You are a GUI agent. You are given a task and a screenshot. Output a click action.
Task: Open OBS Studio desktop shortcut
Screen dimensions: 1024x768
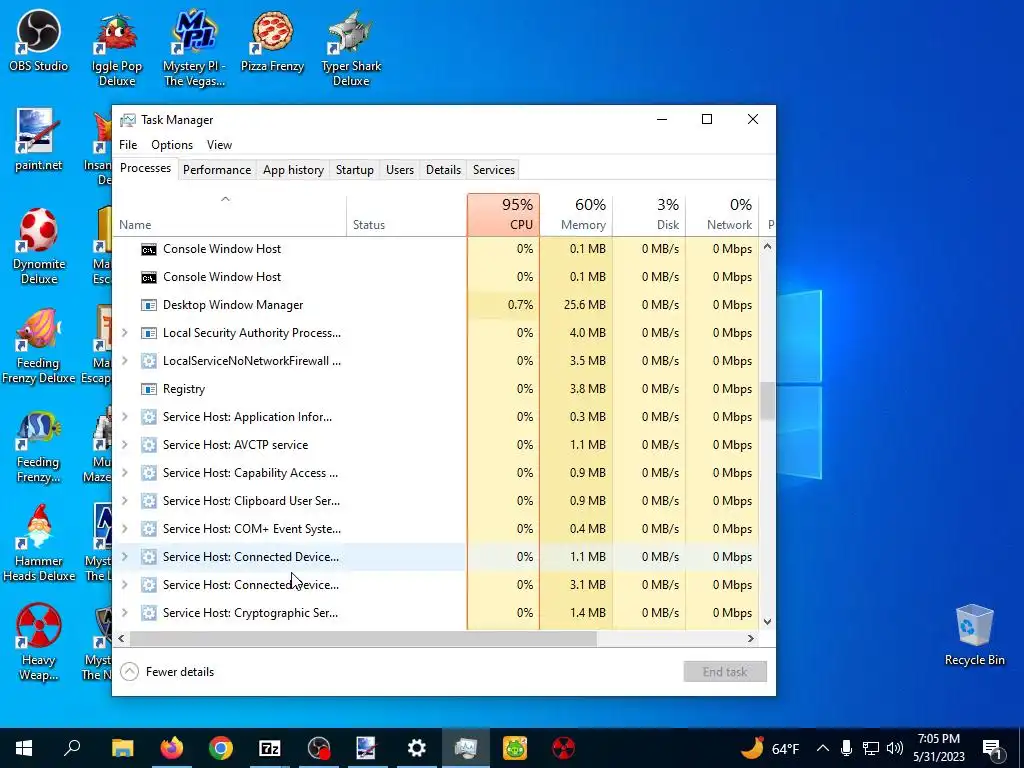[38, 40]
